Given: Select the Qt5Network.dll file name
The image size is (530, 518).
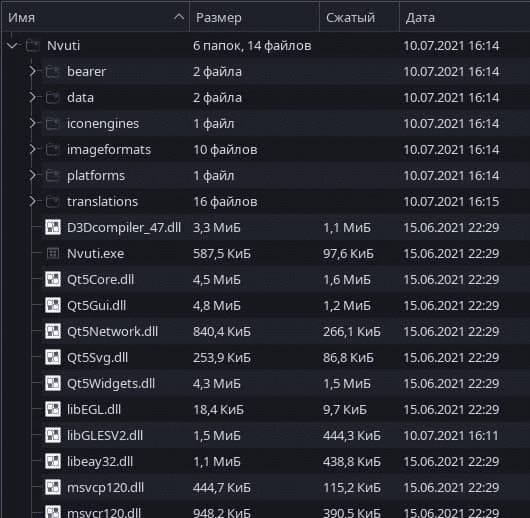Looking at the screenshot, I should (113, 332).
